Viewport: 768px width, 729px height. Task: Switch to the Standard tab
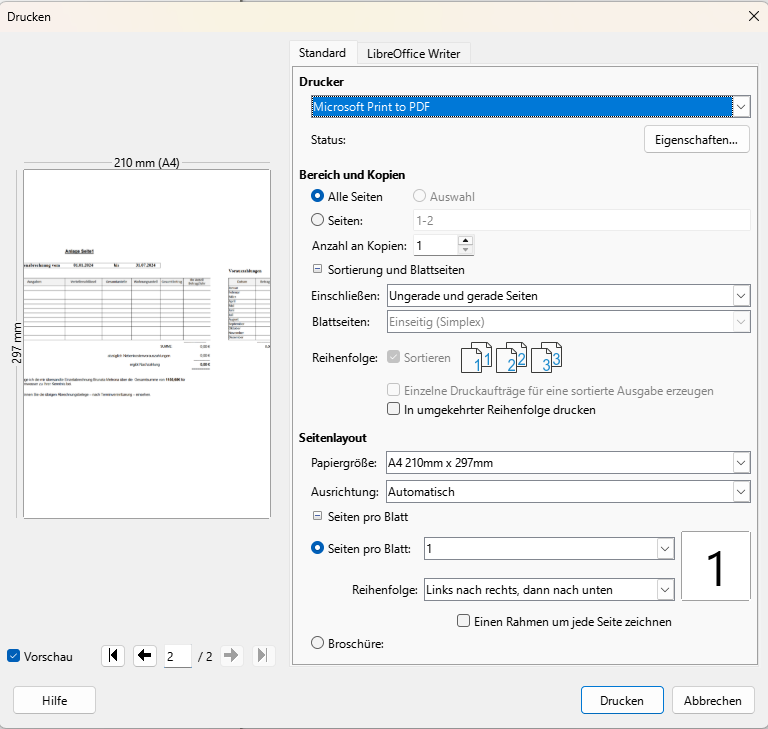coord(322,53)
